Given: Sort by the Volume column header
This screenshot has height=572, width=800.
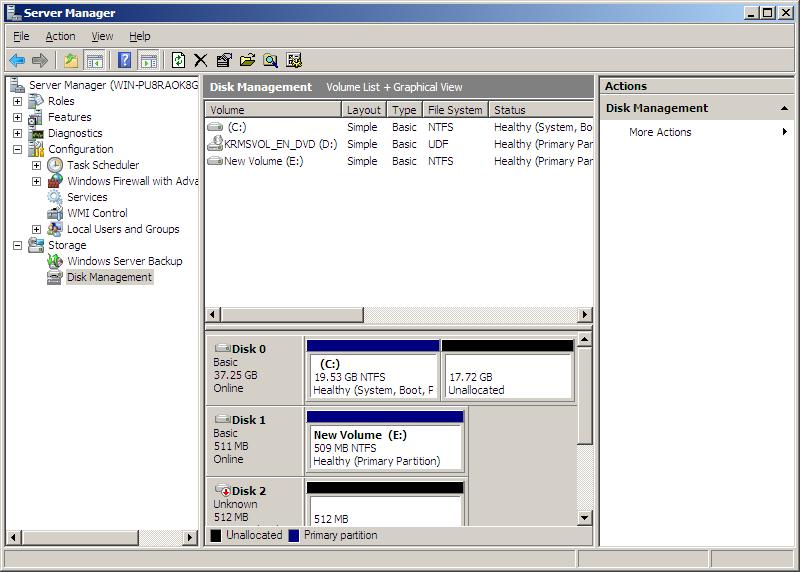Looking at the screenshot, I should 273,110.
